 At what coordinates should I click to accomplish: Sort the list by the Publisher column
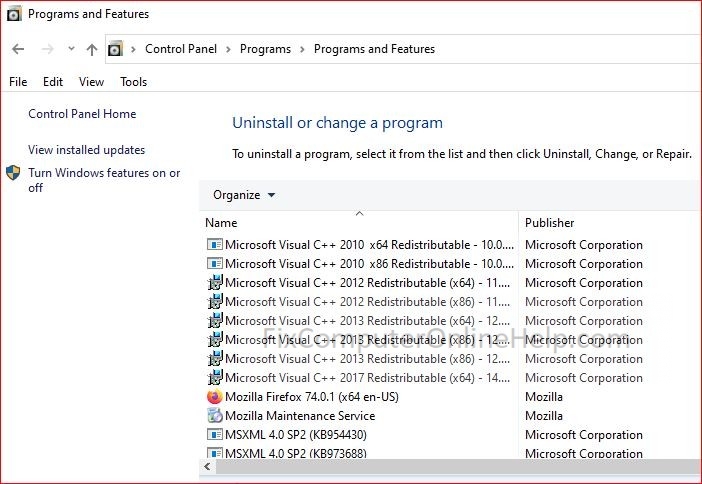[x=610, y=223]
